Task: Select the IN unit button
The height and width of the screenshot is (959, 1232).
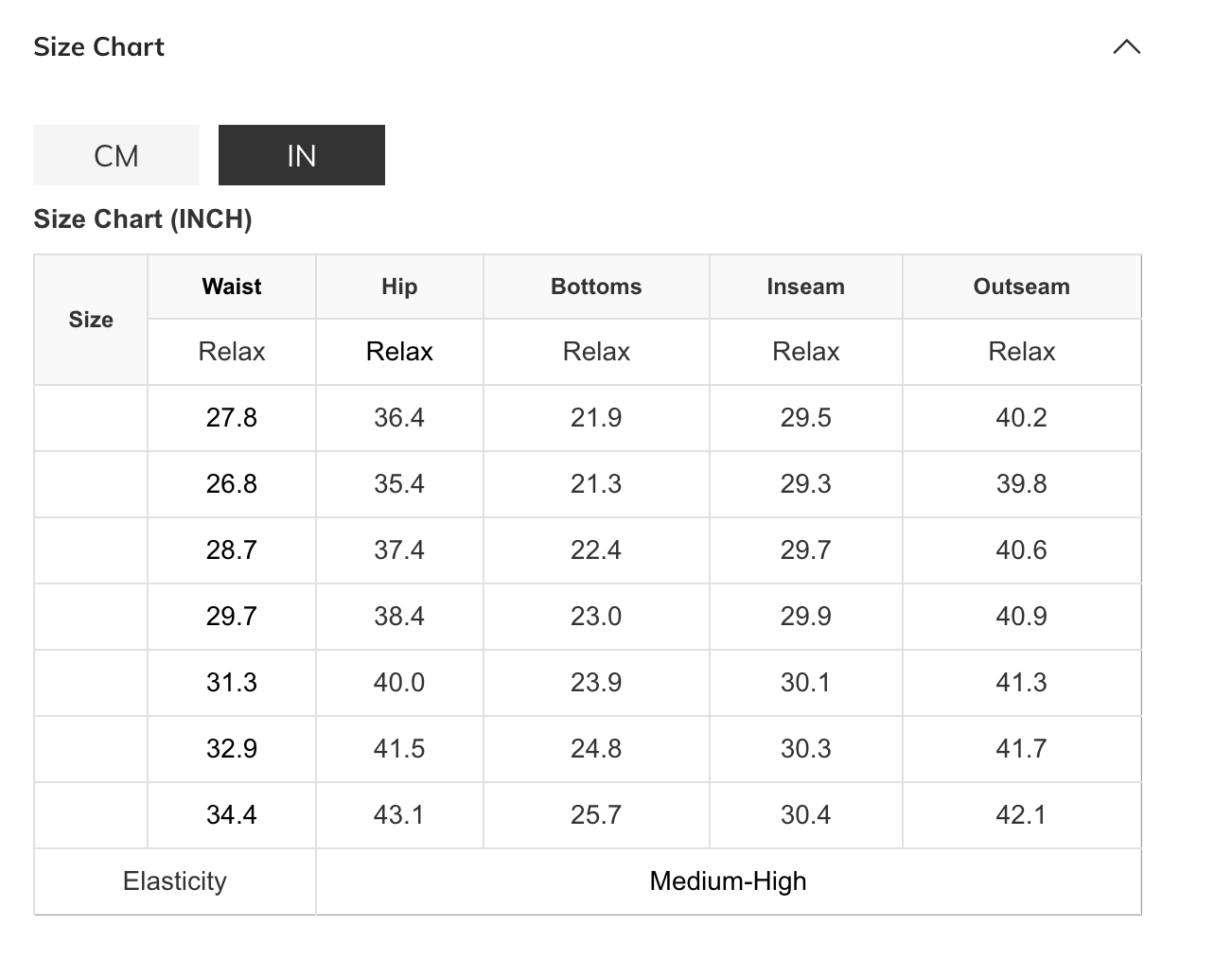Action: pos(301,155)
